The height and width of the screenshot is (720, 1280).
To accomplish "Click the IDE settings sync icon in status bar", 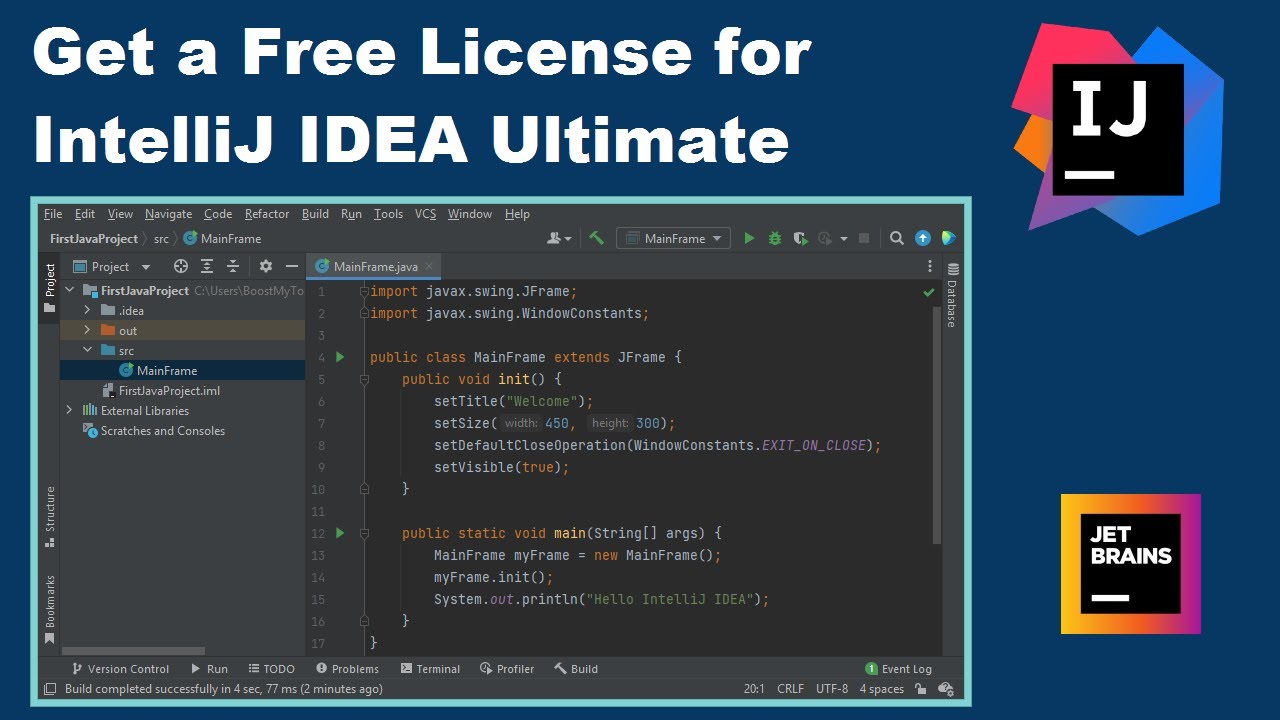I will 946,689.
